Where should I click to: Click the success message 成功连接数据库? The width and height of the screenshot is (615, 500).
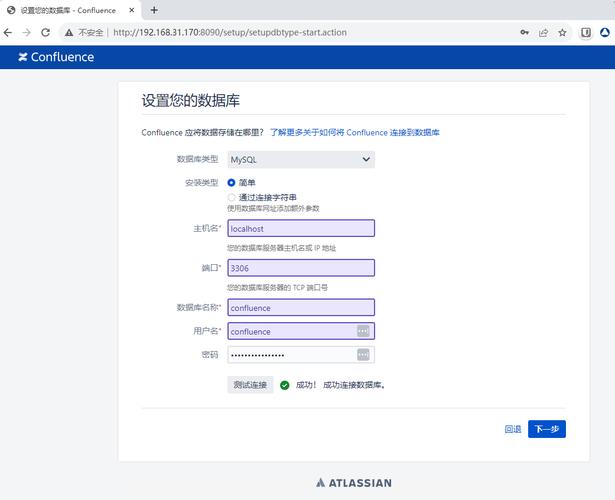[x=354, y=385]
